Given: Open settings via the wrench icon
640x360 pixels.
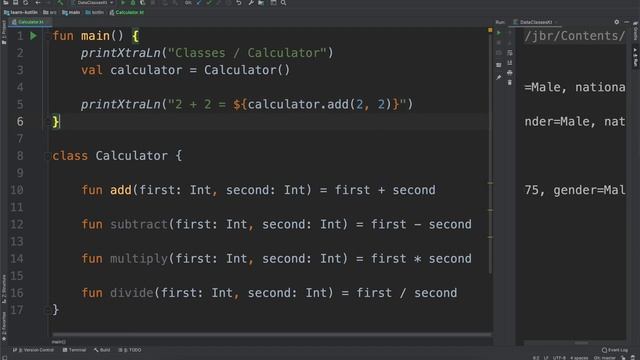Looking at the screenshot, I should [x=251, y=2].
